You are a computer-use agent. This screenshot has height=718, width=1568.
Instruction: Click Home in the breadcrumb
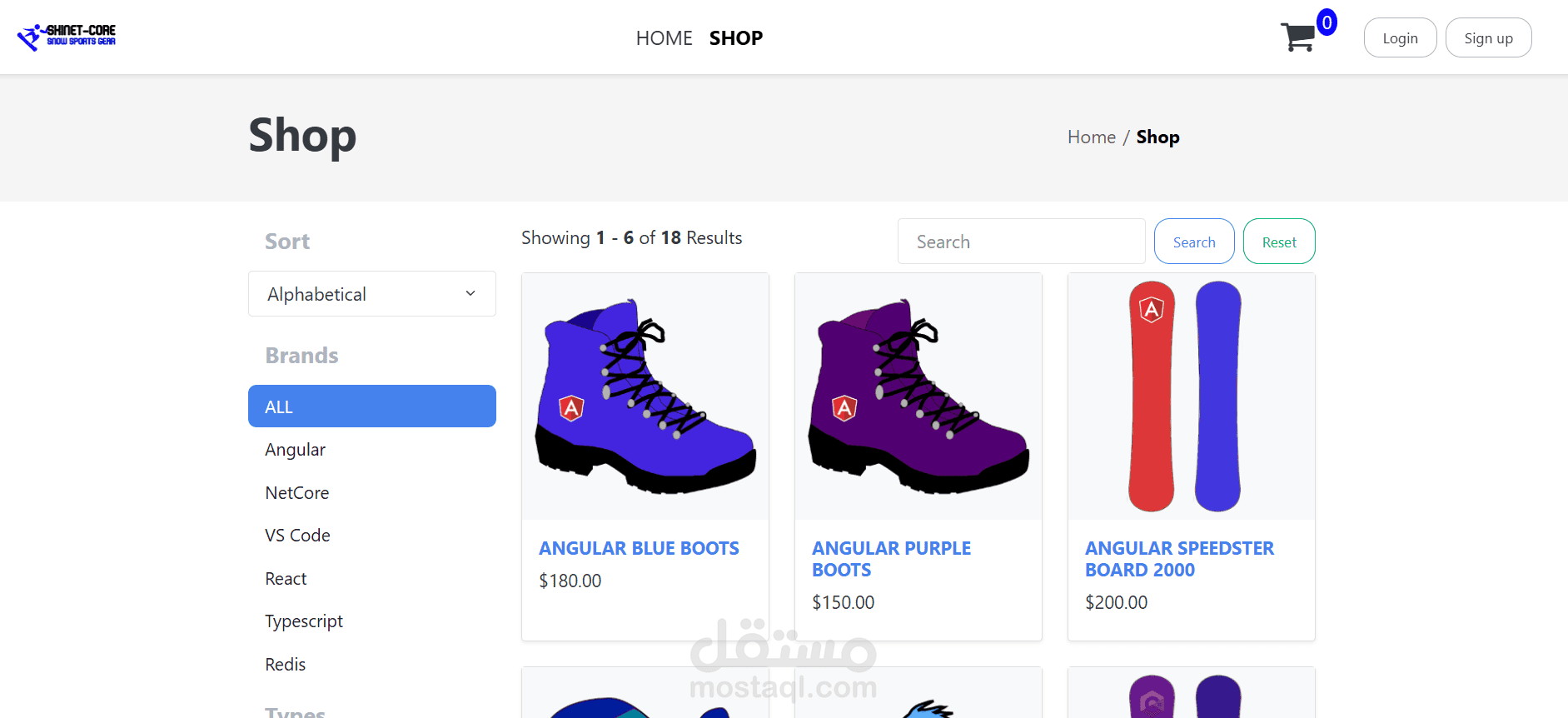(x=1091, y=137)
